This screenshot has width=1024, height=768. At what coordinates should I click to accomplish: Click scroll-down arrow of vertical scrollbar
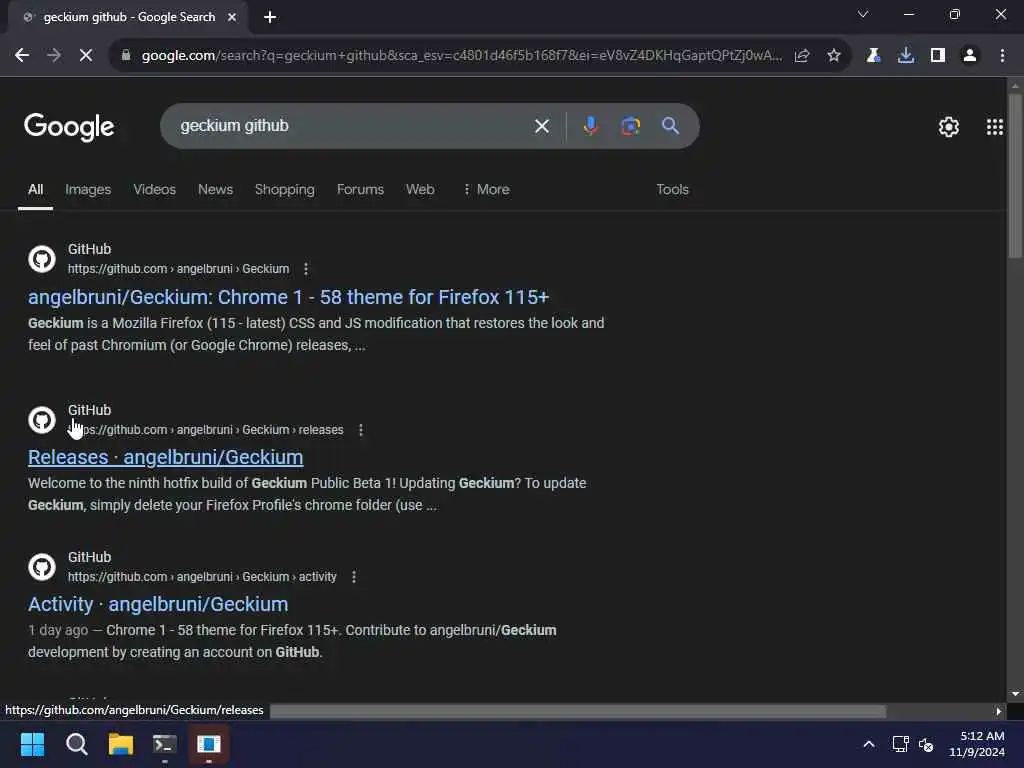[x=1015, y=694]
